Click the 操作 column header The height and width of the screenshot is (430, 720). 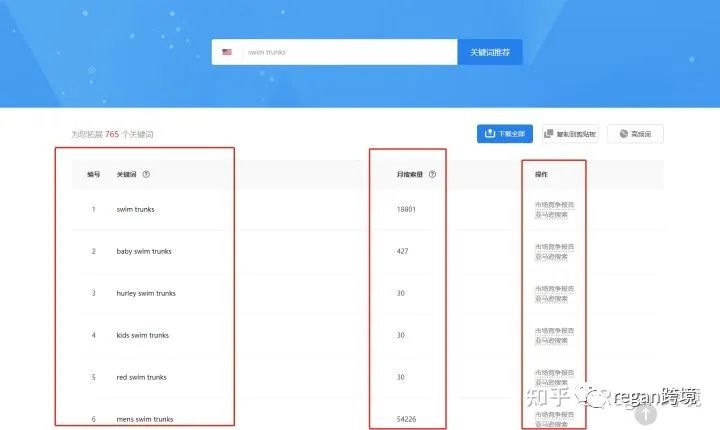[541, 174]
